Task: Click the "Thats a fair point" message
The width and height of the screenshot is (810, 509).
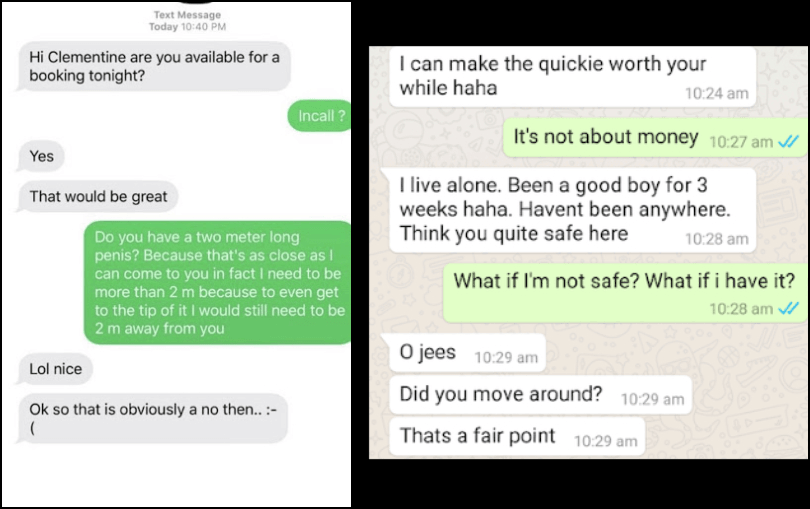Action: (517, 437)
